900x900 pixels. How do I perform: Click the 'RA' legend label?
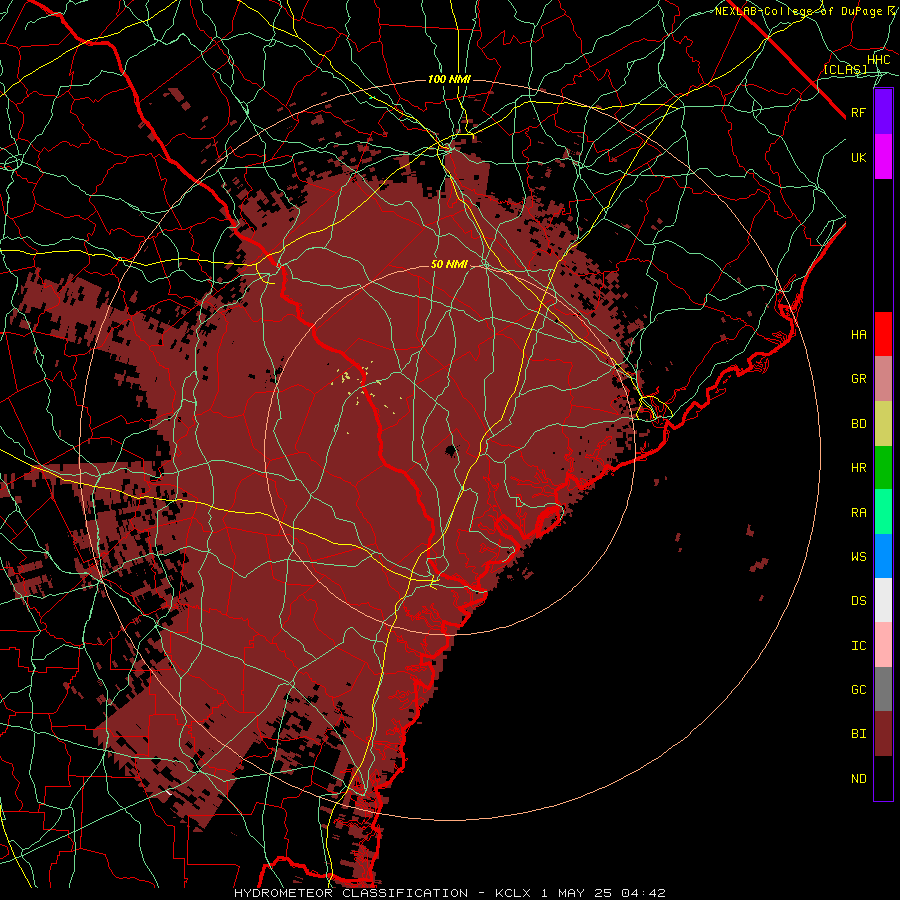(x=859, y=513)
